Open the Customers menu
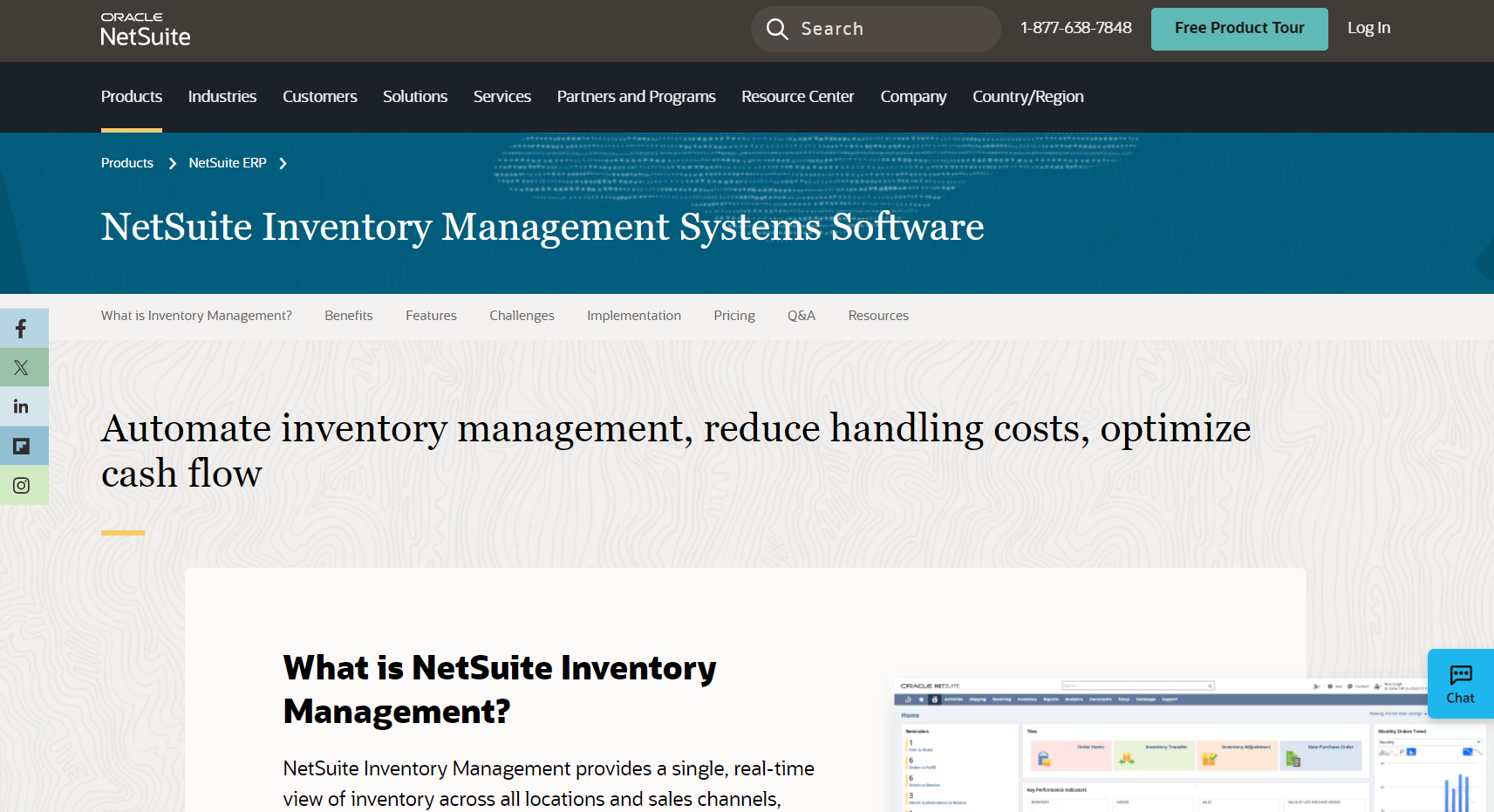This screenshot has height=812, width=1494. point(320,97)
